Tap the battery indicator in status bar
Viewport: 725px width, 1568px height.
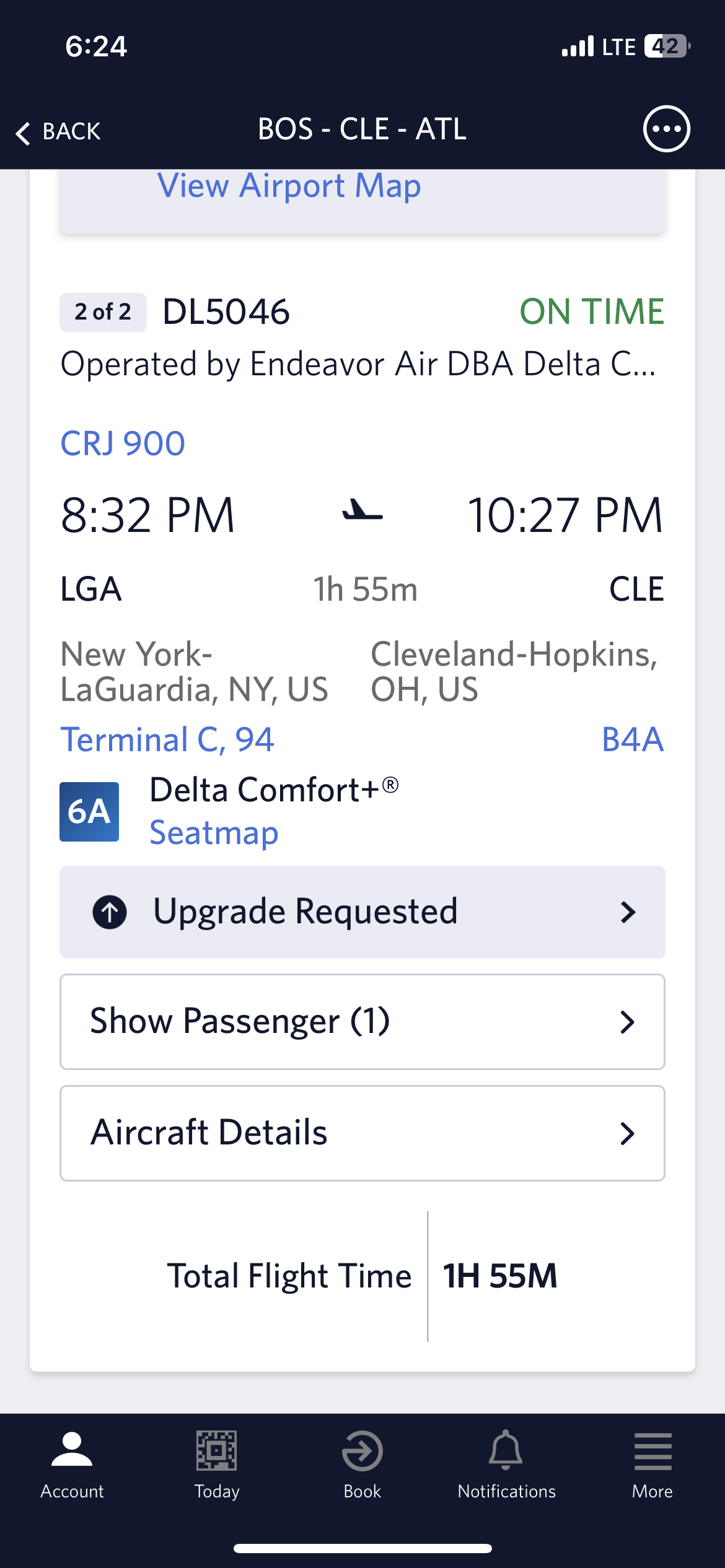(667, 46)
